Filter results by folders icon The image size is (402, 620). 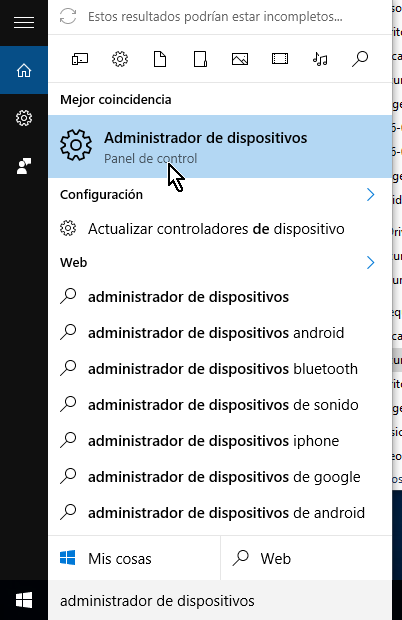point(200,59)
